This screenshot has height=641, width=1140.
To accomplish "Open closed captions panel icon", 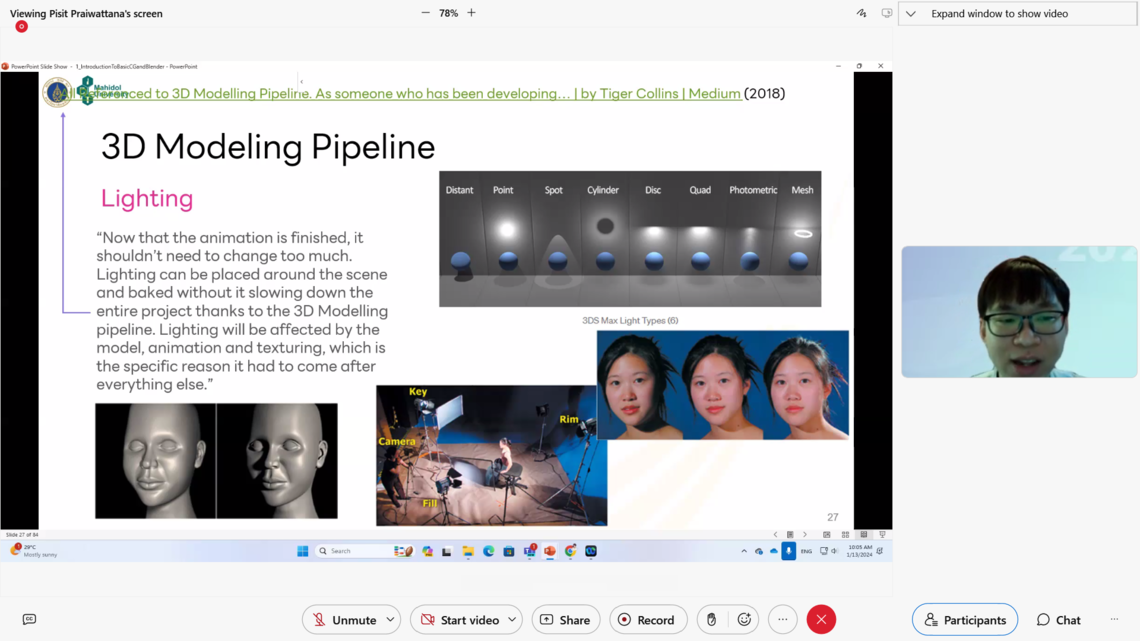I will coord(29,620).
